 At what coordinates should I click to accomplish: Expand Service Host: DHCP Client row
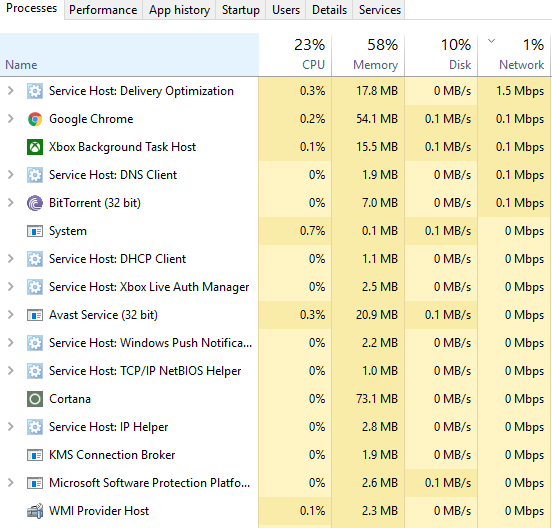click(11, 259)
